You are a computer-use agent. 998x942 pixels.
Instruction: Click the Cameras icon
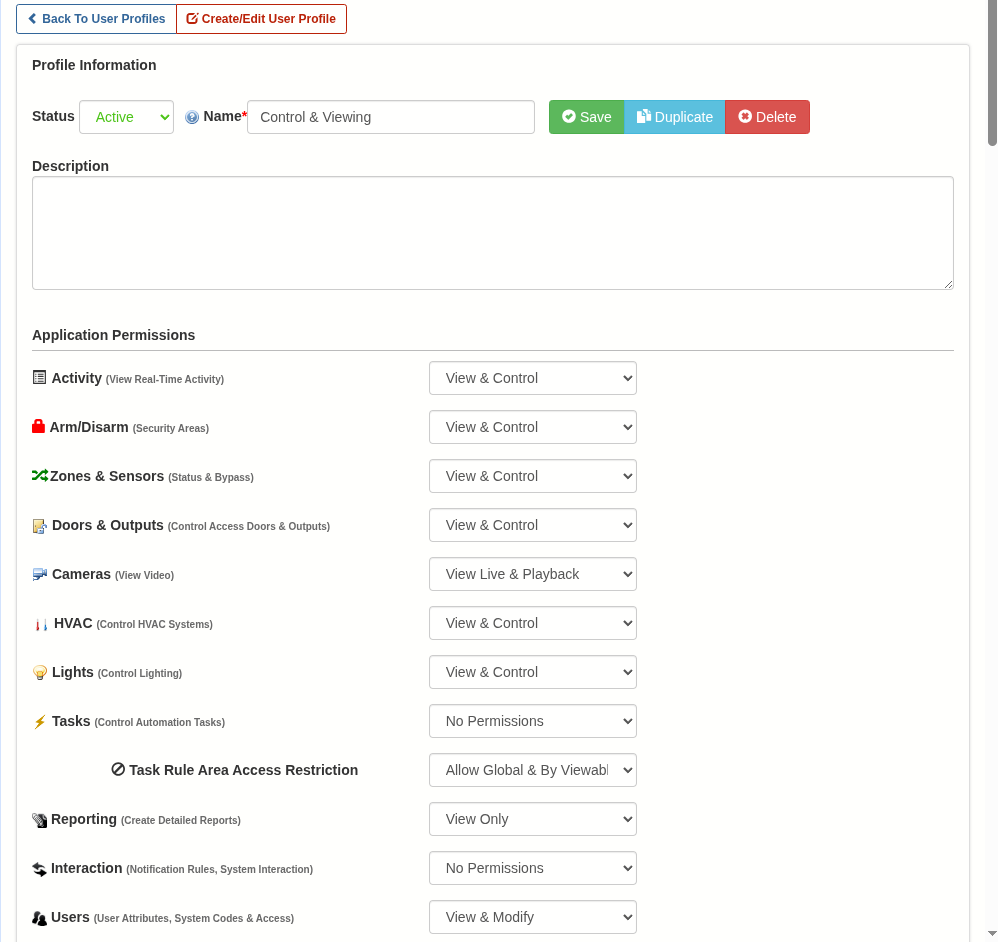pyautogui.click(x=40, y=574)
